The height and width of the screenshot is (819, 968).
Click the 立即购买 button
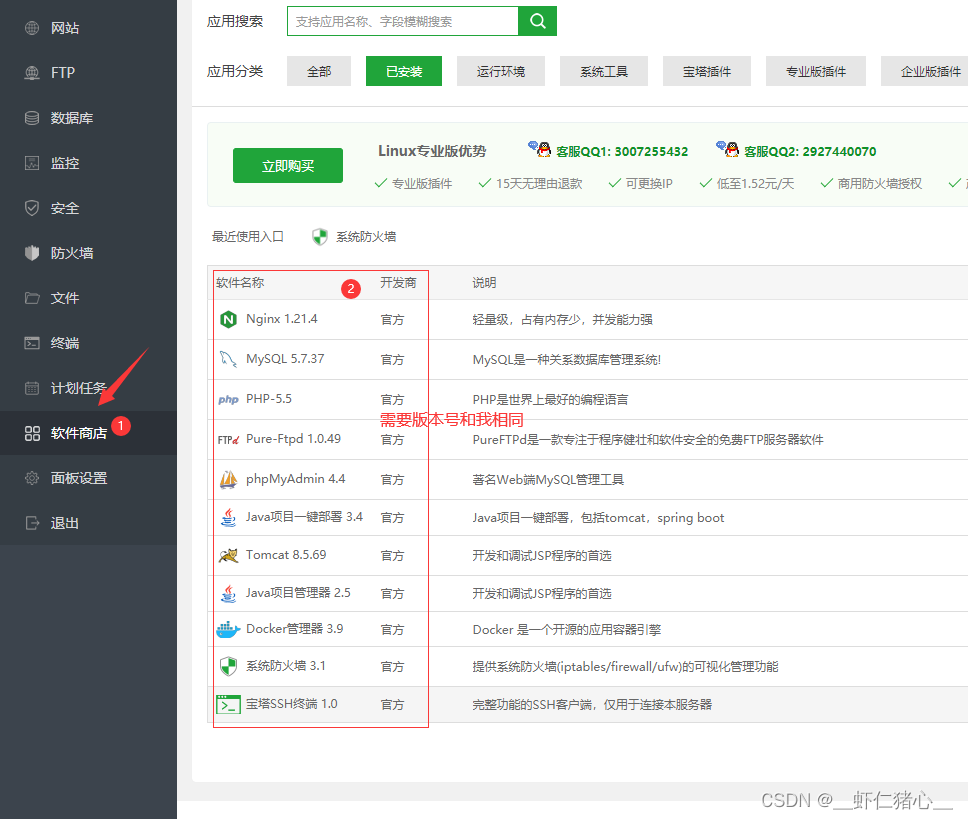point(288,165)
